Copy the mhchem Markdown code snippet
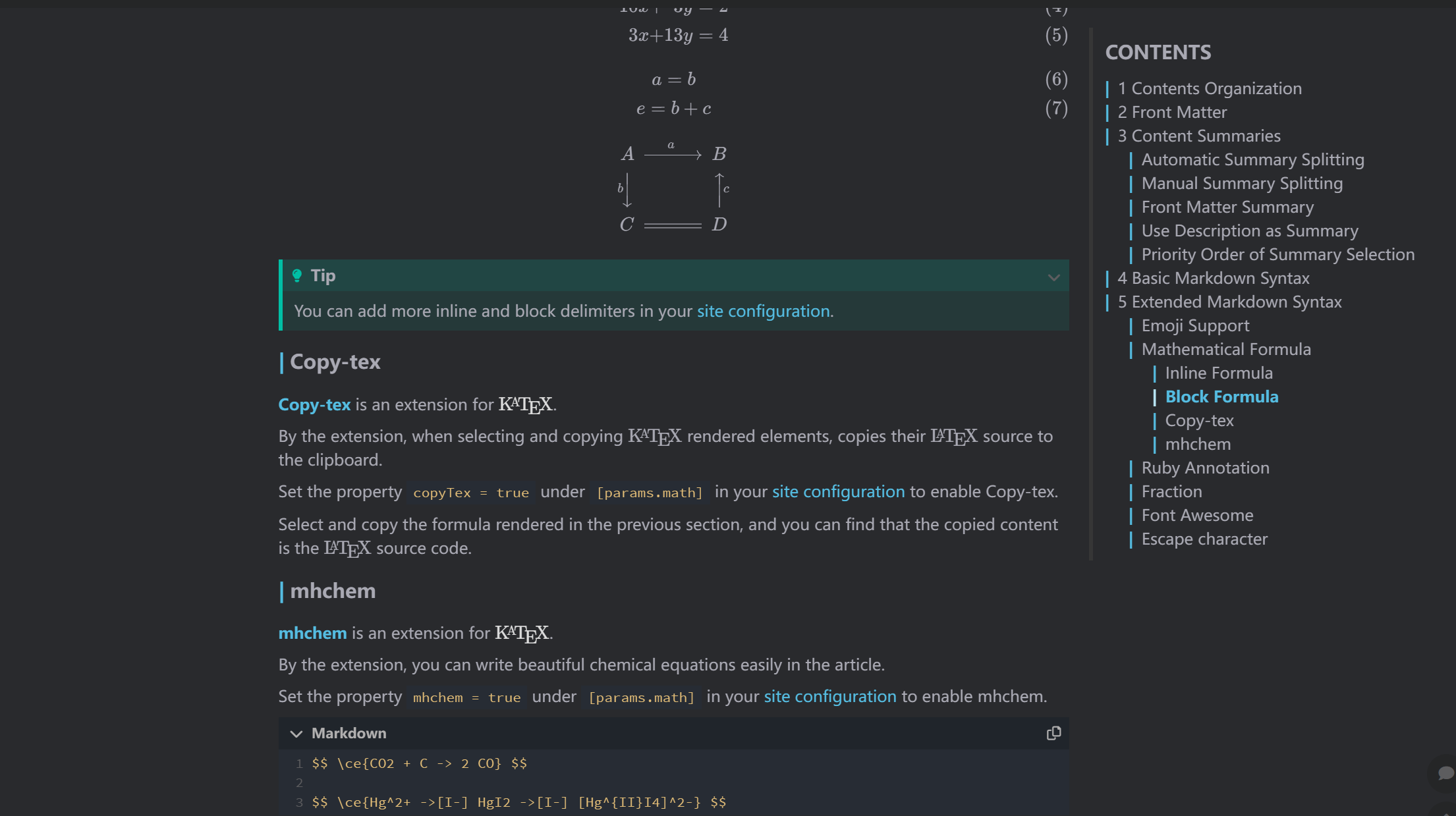The image size is (1456, 816). click(1053, 733)
